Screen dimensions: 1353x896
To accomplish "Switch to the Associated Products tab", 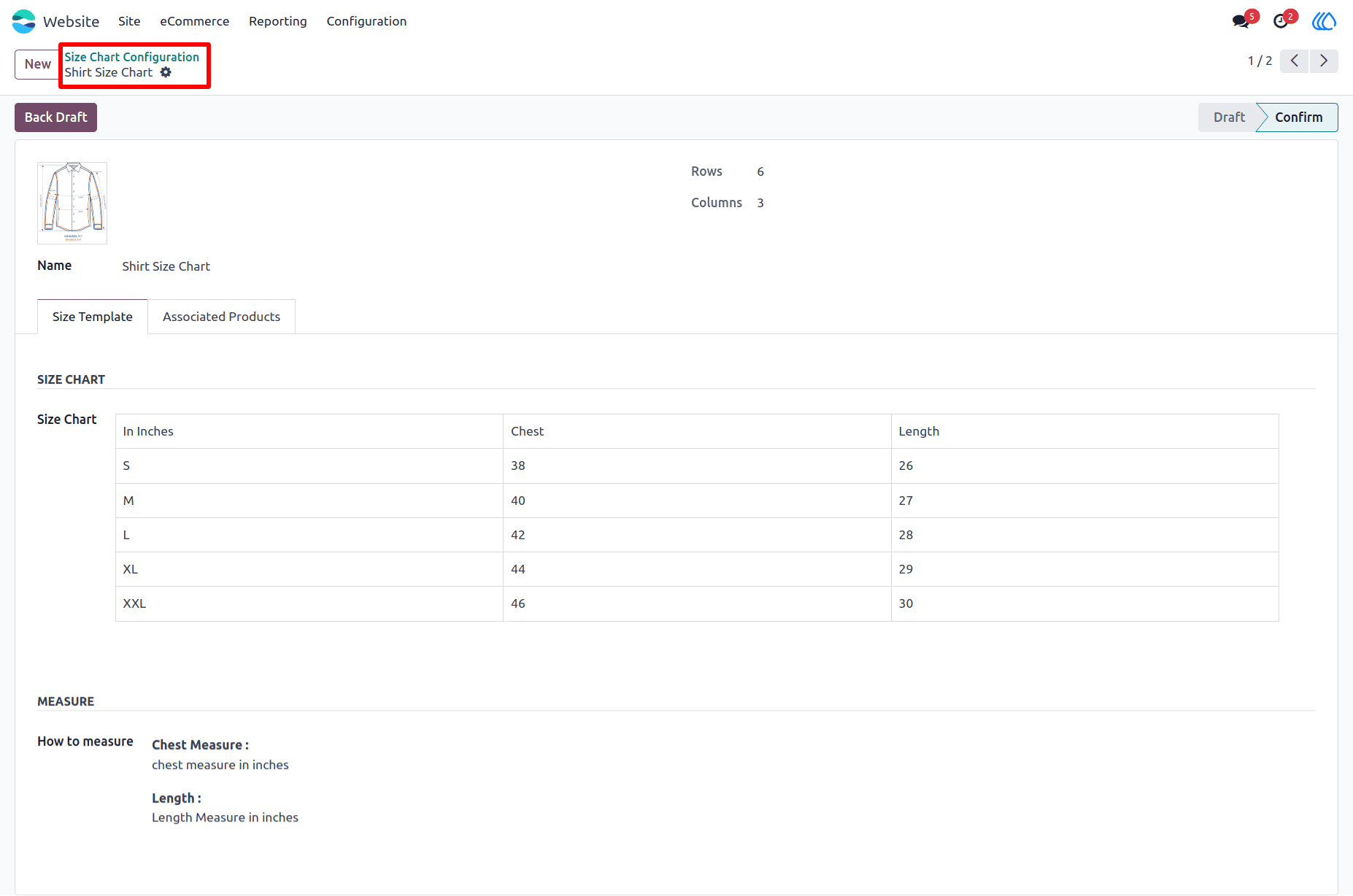I will (x=221, y=317).
